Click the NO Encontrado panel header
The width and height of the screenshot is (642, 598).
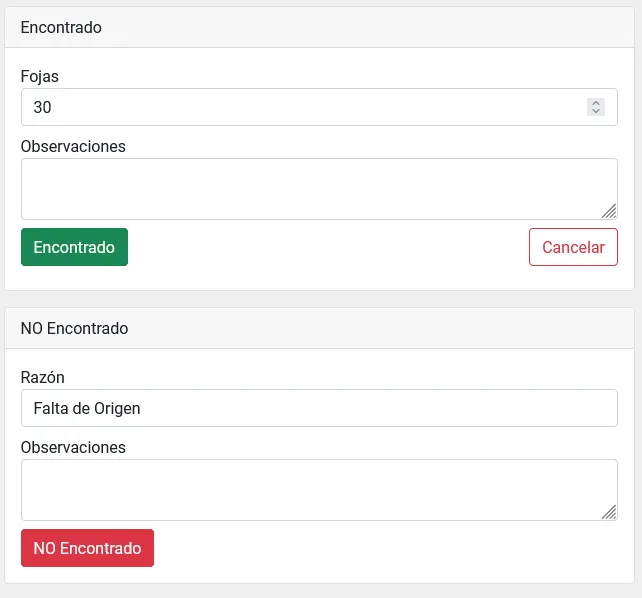pyautogui.click(x=319, y=328)
